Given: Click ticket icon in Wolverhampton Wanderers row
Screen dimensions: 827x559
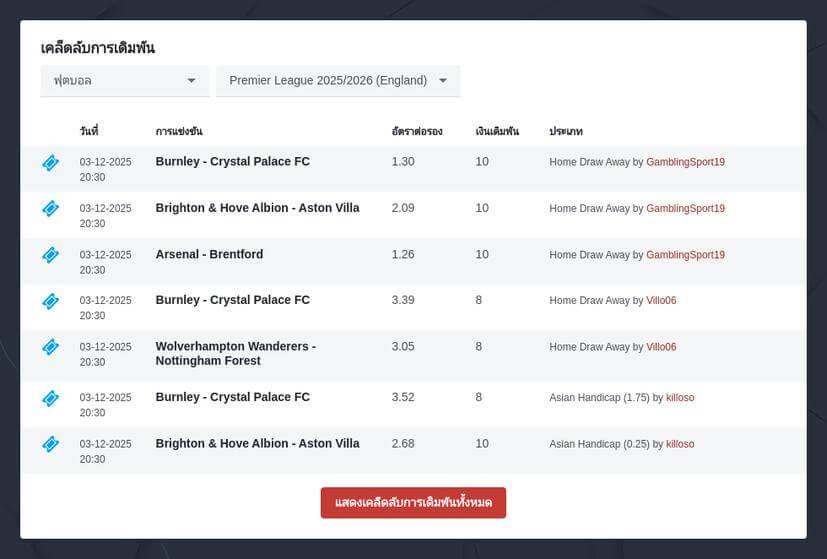Looking at the screenshot, I should tap(50, 347).
